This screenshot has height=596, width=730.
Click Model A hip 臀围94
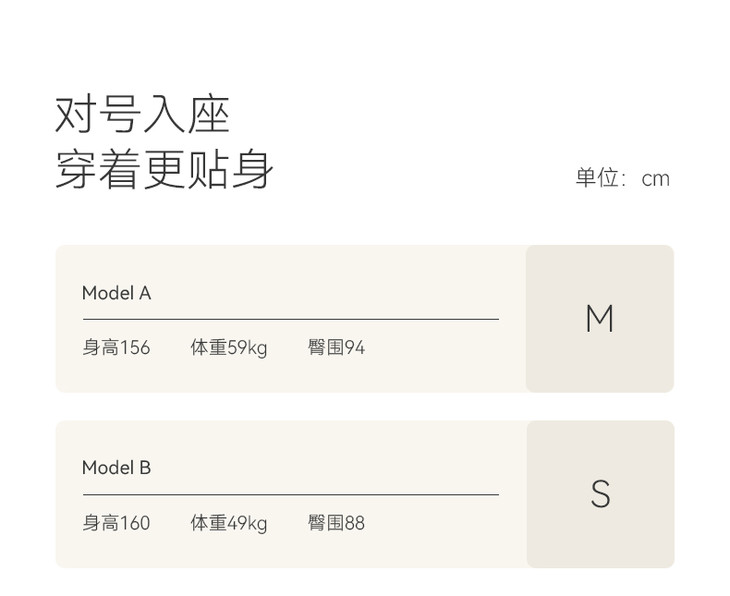(x=337, y=348)
